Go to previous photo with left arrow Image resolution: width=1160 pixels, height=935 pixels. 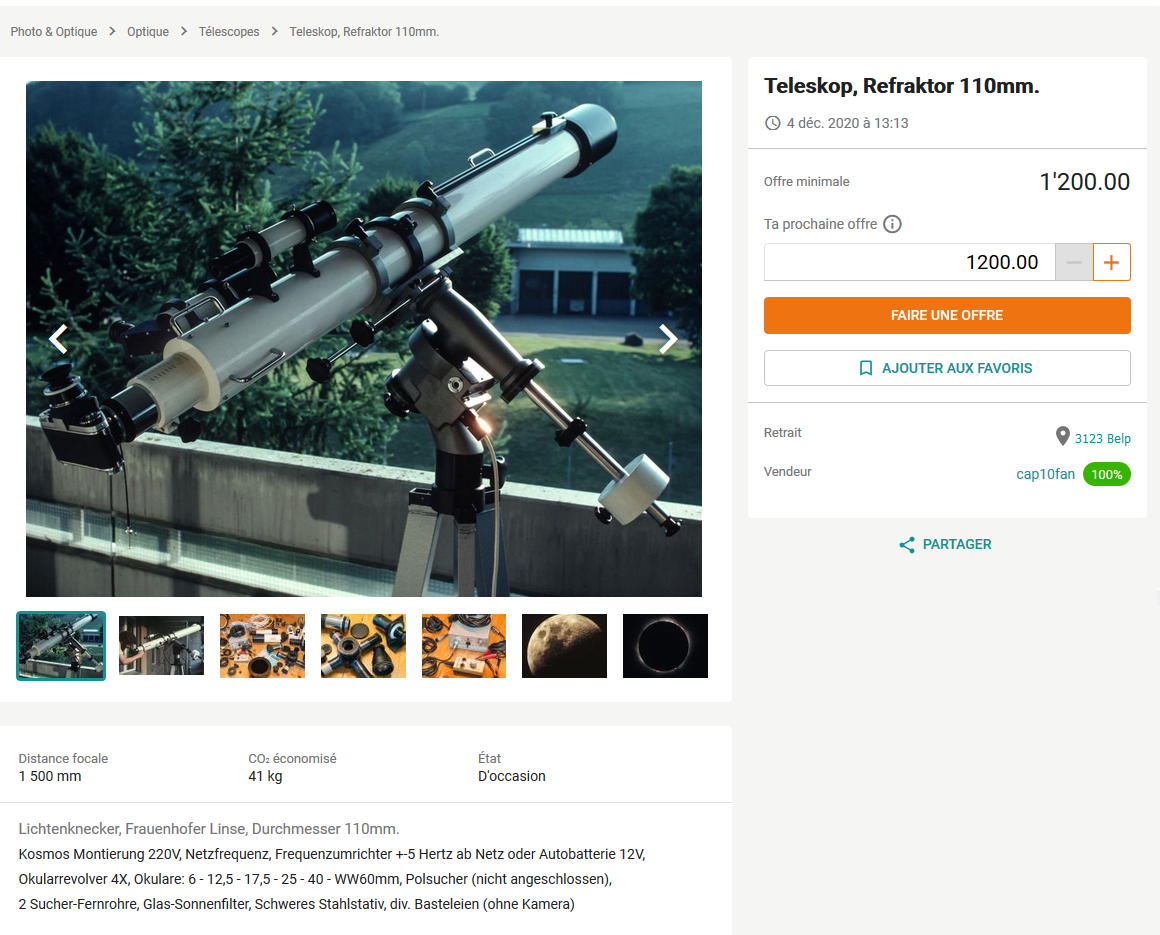(x=58, y=339)
